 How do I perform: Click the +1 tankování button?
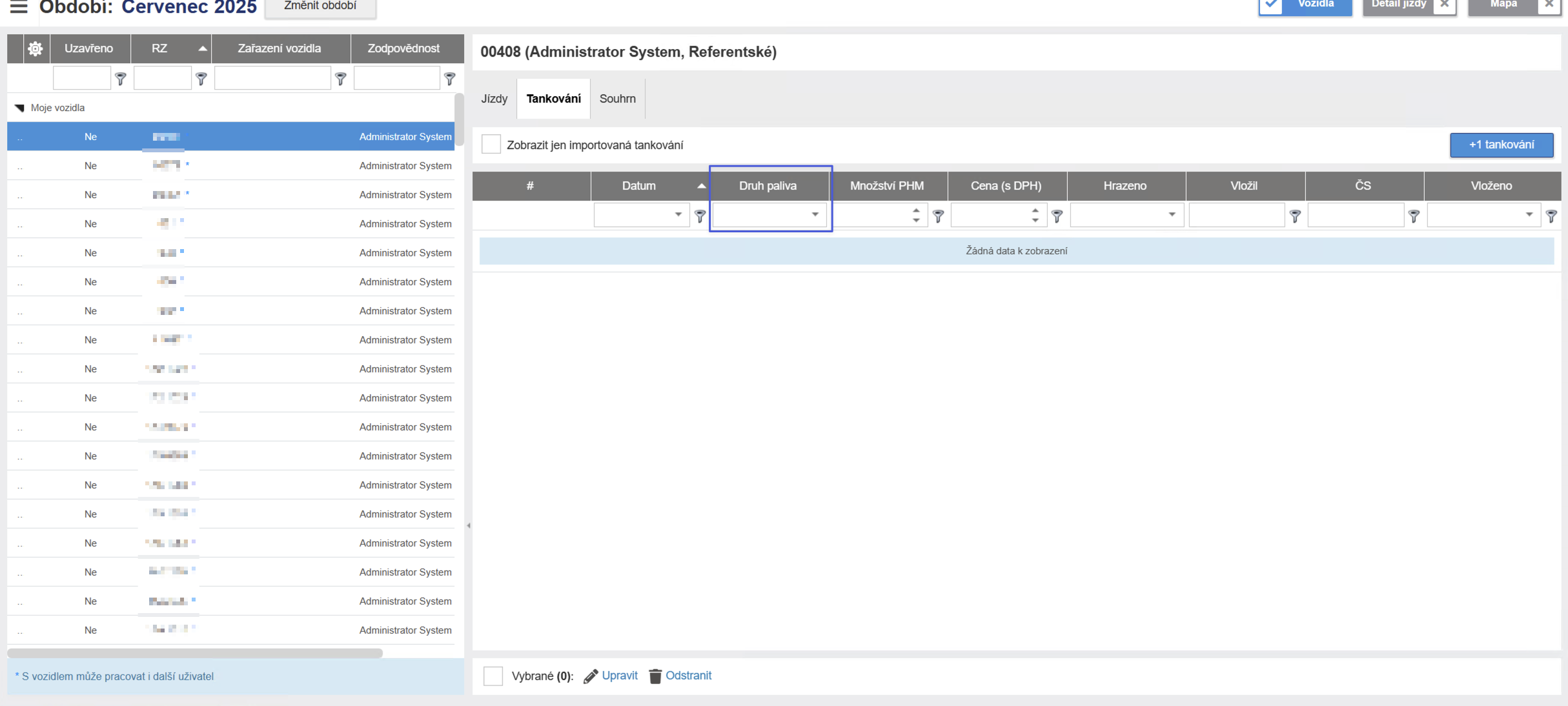pos(1501,145)
